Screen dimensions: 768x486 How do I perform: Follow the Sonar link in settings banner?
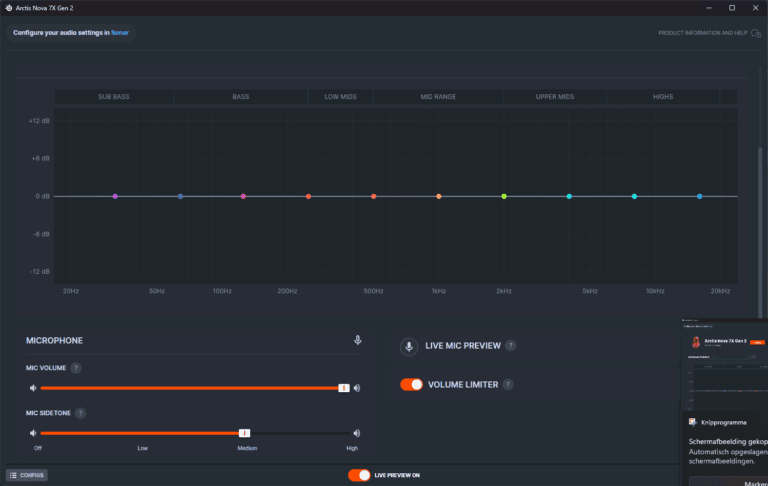[120, 32]
